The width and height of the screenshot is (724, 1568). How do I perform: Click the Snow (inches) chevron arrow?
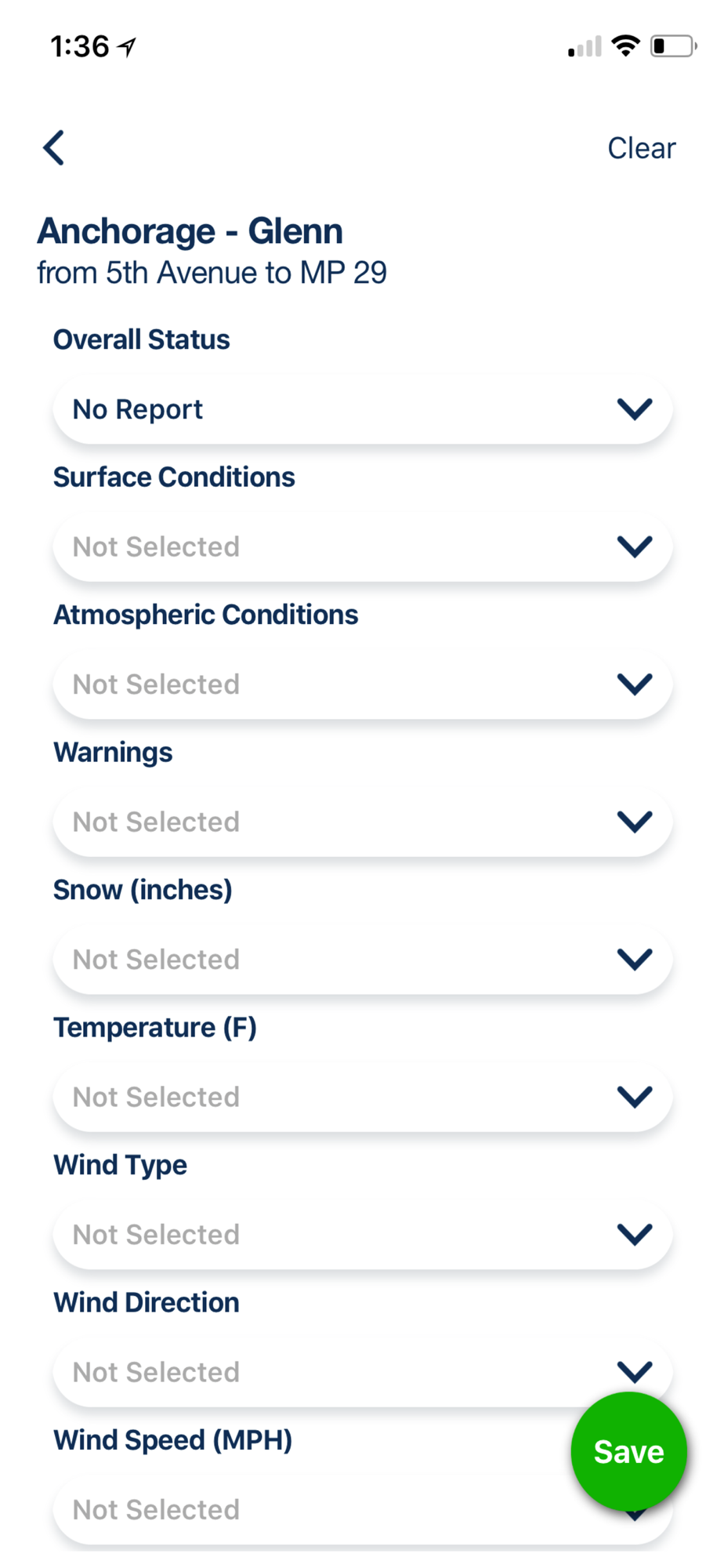[635, 960]
